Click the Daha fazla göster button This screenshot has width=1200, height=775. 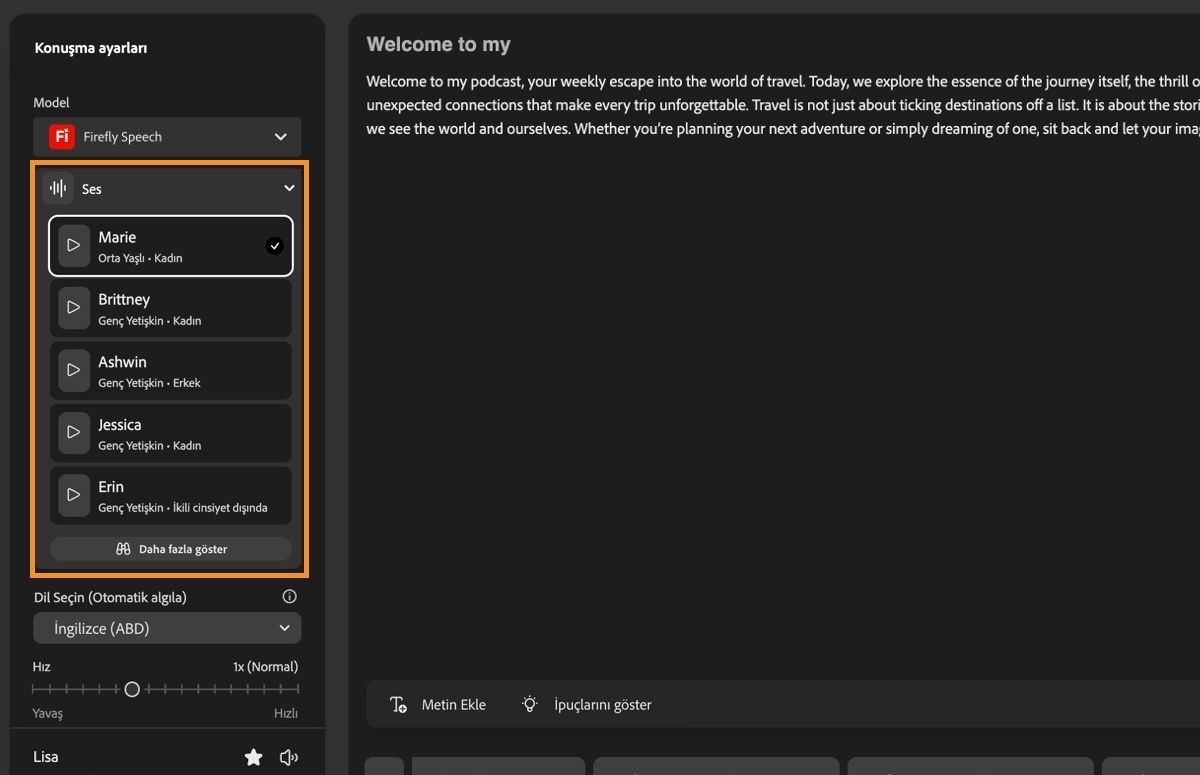coord(171,549)
